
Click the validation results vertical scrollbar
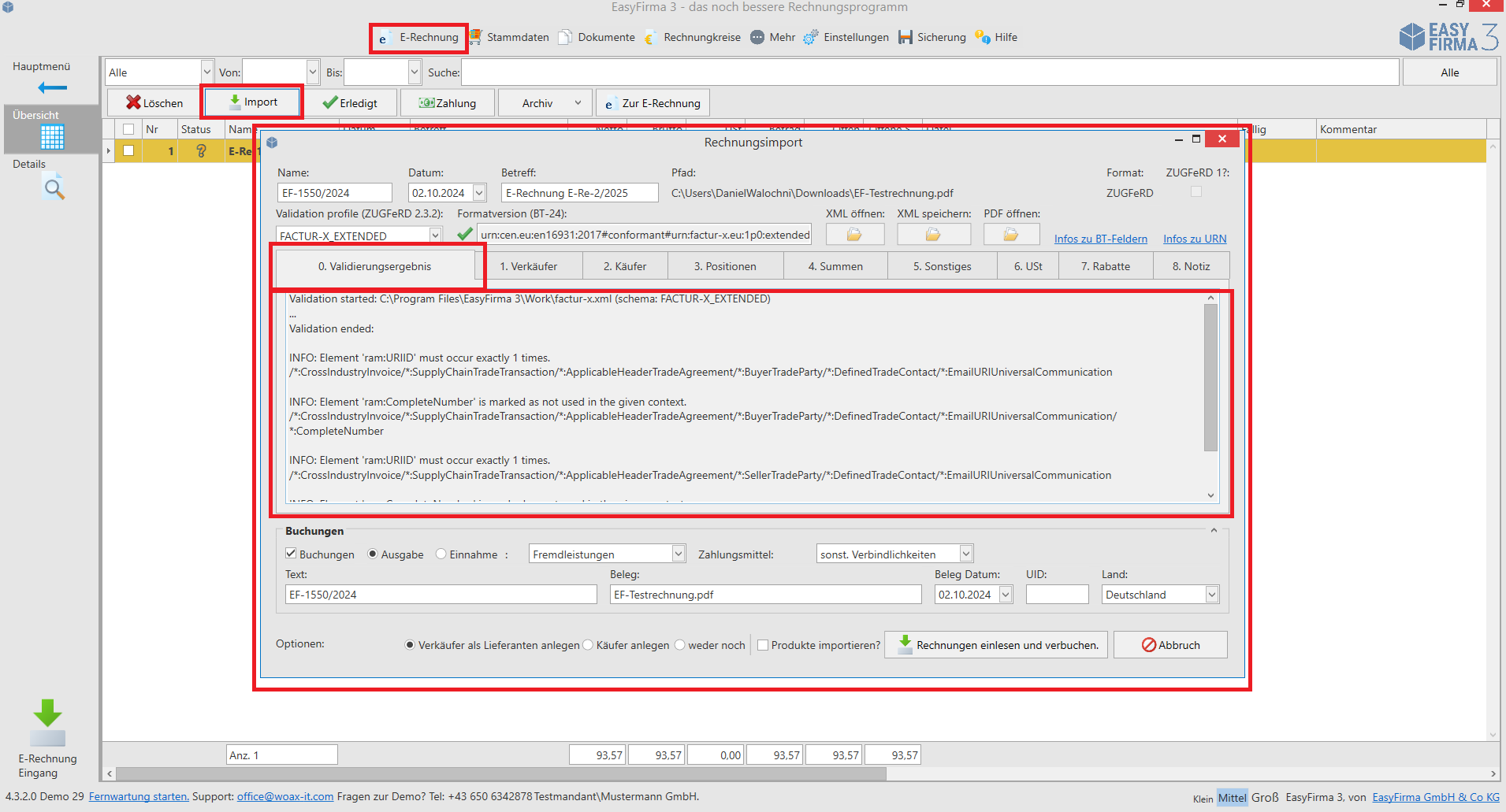point(1210,378)
